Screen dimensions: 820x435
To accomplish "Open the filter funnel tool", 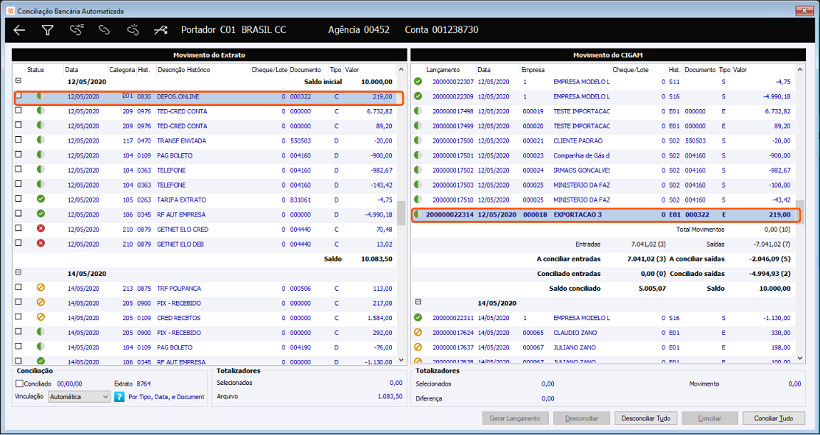I will (47, 30).
